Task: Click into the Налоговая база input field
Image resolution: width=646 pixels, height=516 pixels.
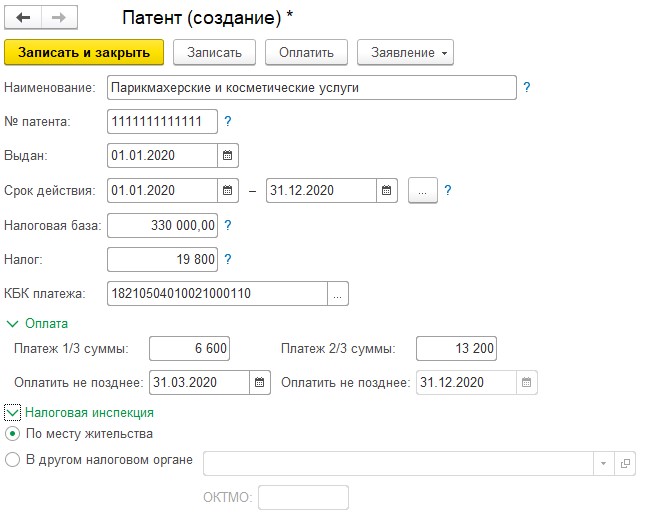Action: pyautogui.click(x=162, y=225)
